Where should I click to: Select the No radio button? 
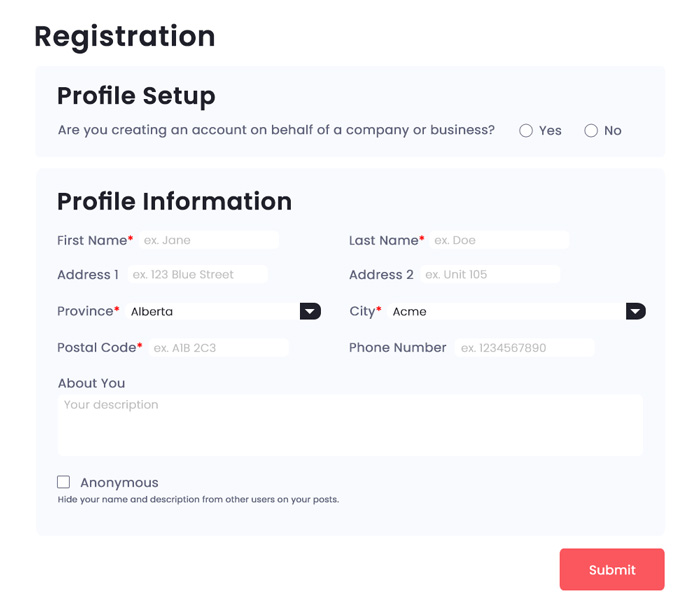tap(591, 130)
